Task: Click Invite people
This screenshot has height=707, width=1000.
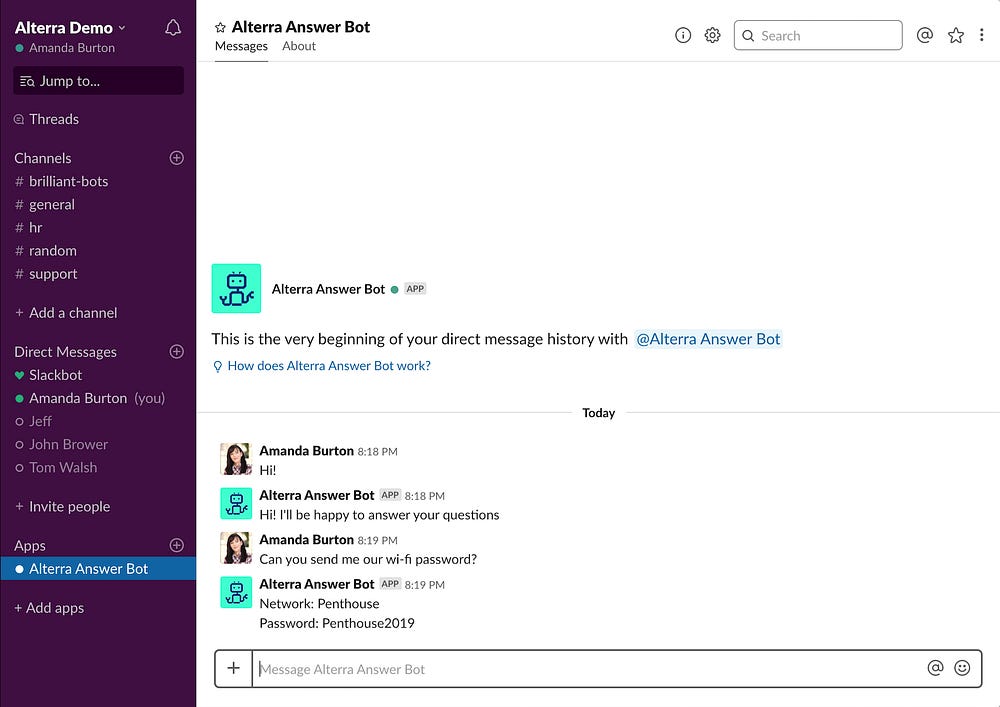Action: coord(62,507)
